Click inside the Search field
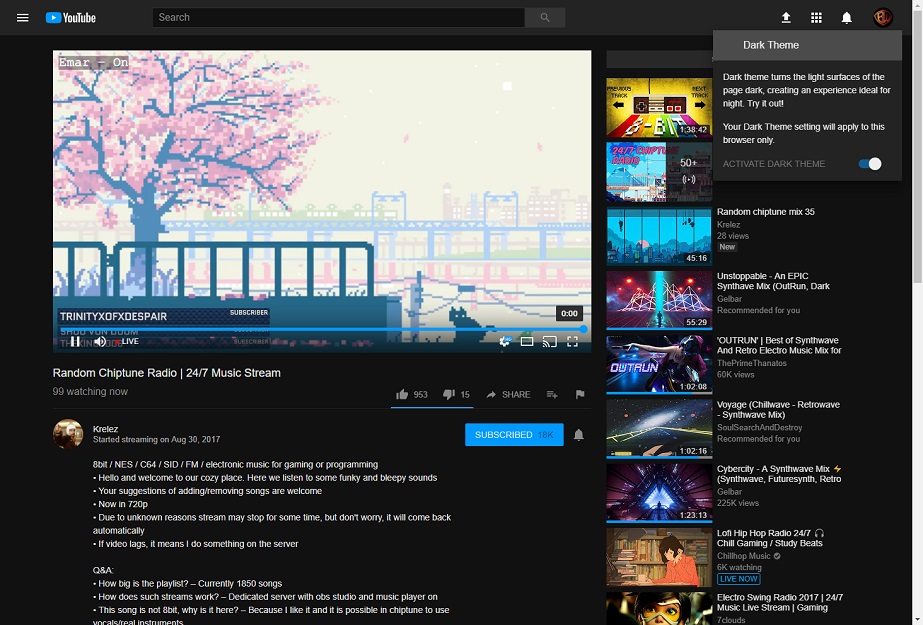Screen dimensions: 923x625 pos(338,18)
